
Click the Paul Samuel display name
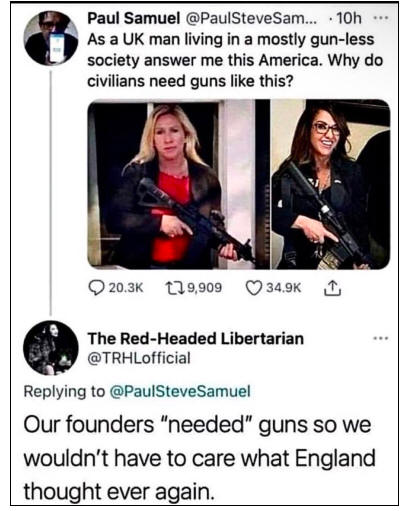[x=133, y=18]
